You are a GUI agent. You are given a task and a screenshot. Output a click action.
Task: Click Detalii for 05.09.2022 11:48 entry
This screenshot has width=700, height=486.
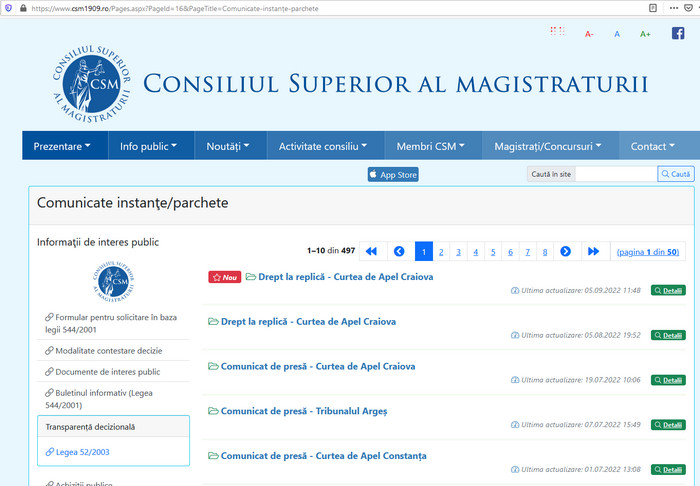(668, 291)
